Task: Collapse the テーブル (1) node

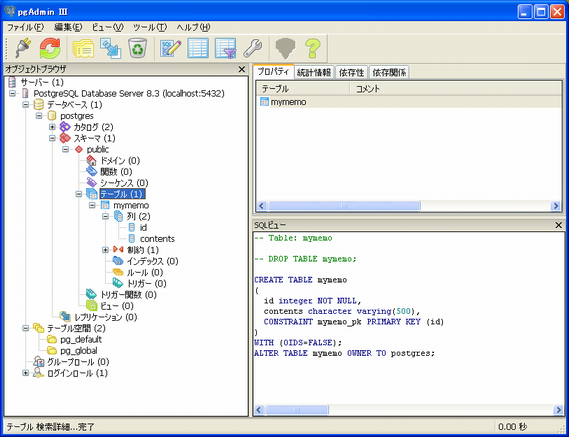Action: tap(79, 194)
